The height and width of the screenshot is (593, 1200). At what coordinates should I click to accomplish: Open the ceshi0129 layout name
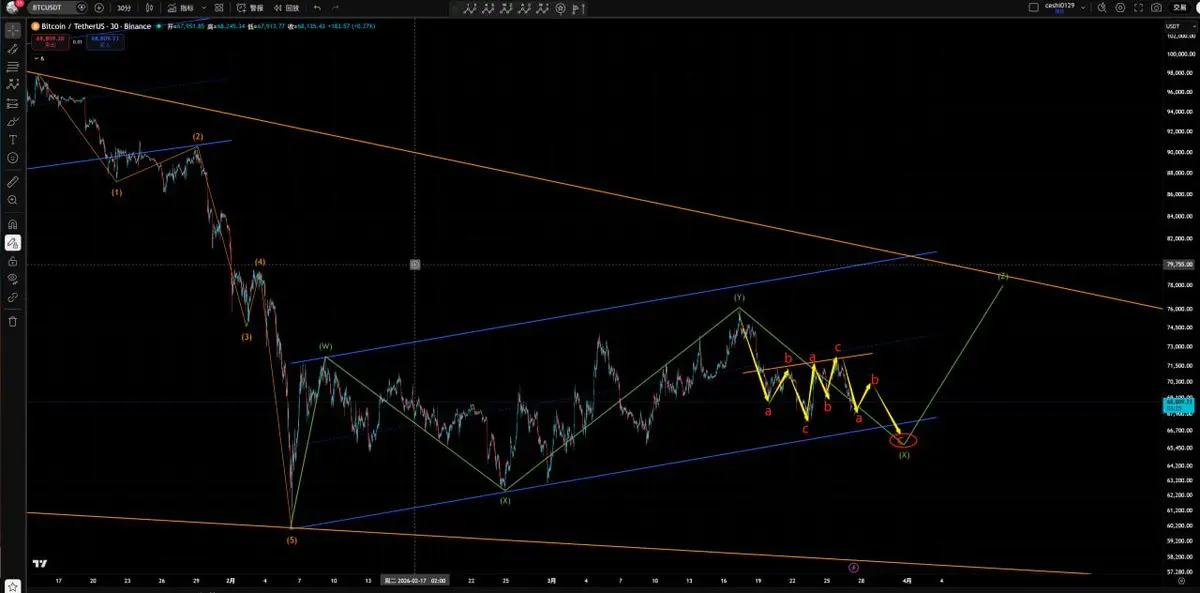[x=1060, y=6]
